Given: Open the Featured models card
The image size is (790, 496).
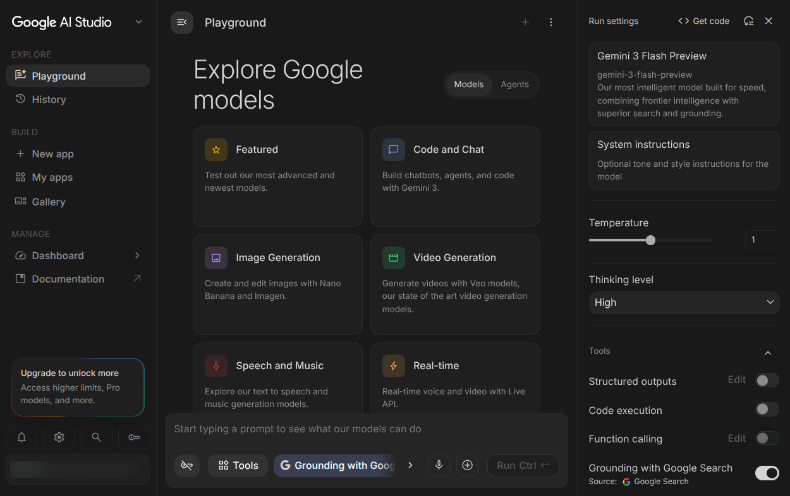Looking at the screenshot, I should [x=278, y=176].
